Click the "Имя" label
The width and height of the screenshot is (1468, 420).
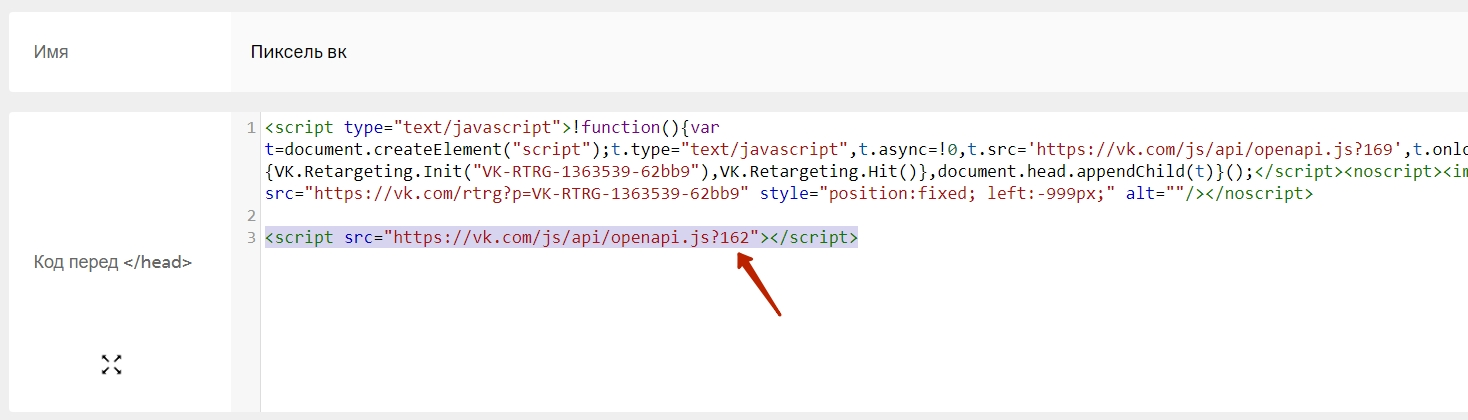tap(51, 52)
